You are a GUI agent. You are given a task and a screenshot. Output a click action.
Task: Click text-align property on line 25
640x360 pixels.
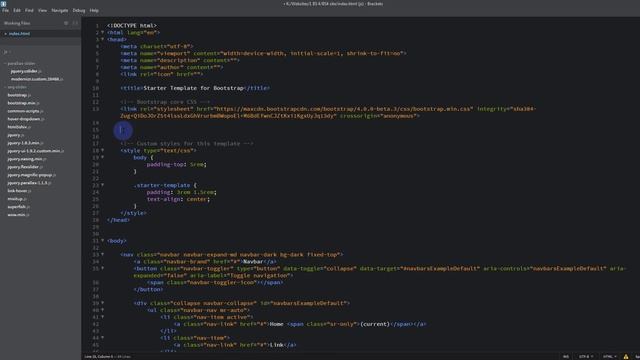point(165,199)
